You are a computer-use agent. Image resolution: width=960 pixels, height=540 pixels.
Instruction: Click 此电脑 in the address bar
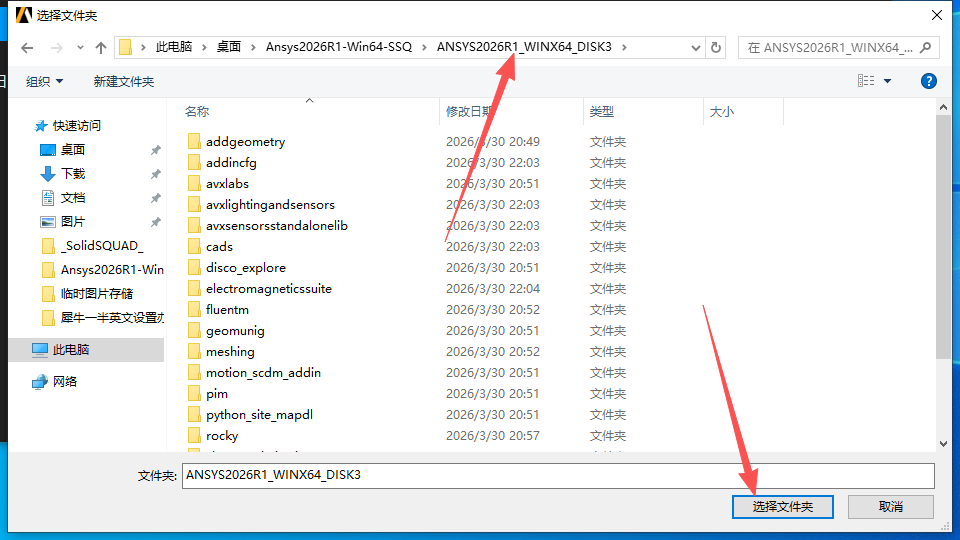pos(174,47)
